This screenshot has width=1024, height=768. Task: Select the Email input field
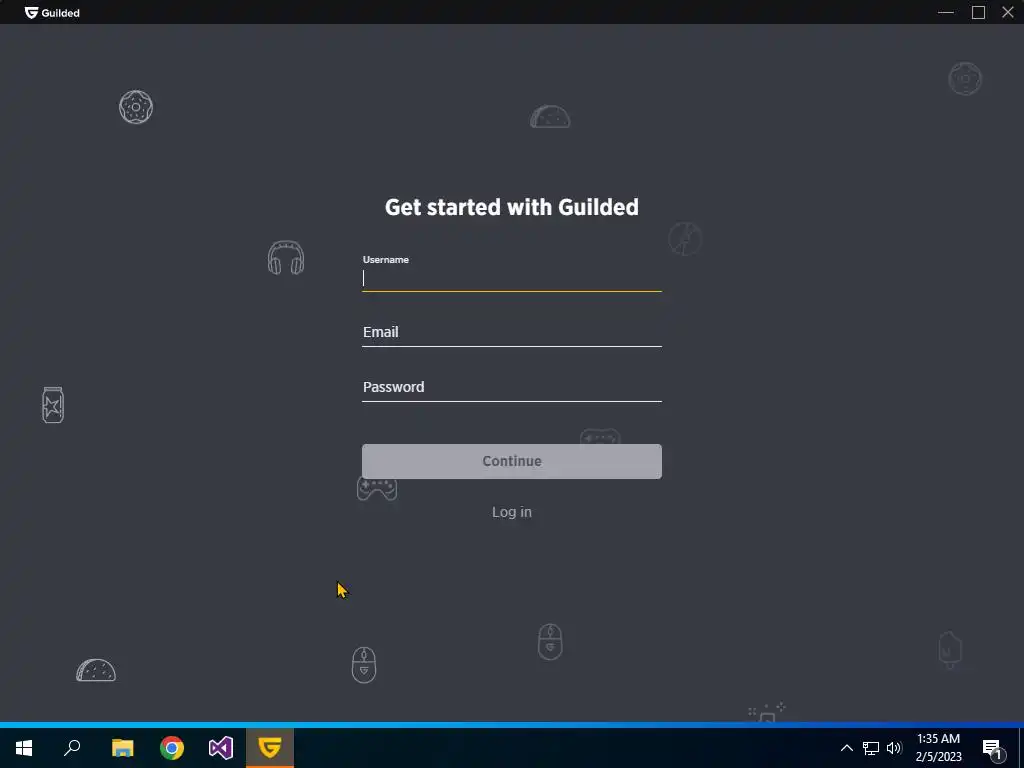[x=511, y=332]
